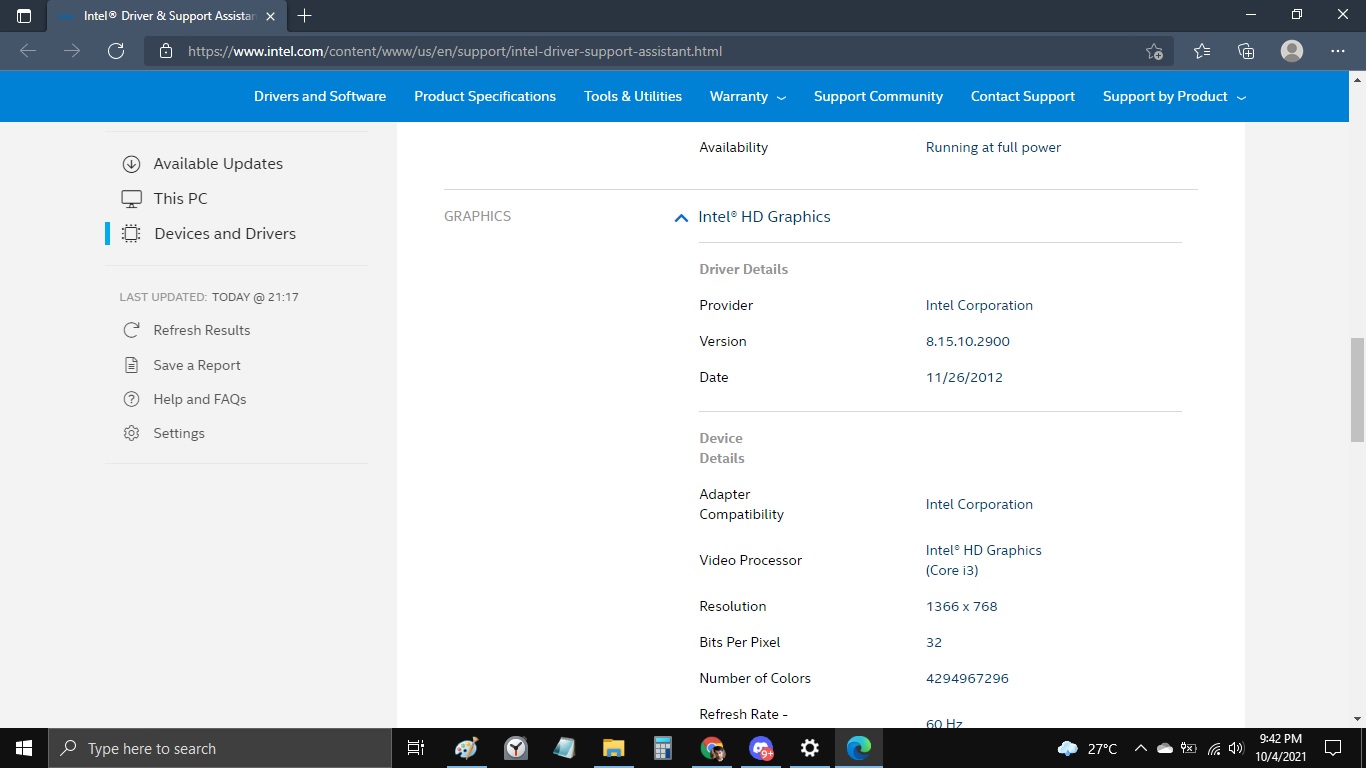
Task: Open Support Community menu item
Action: [878, 97]
